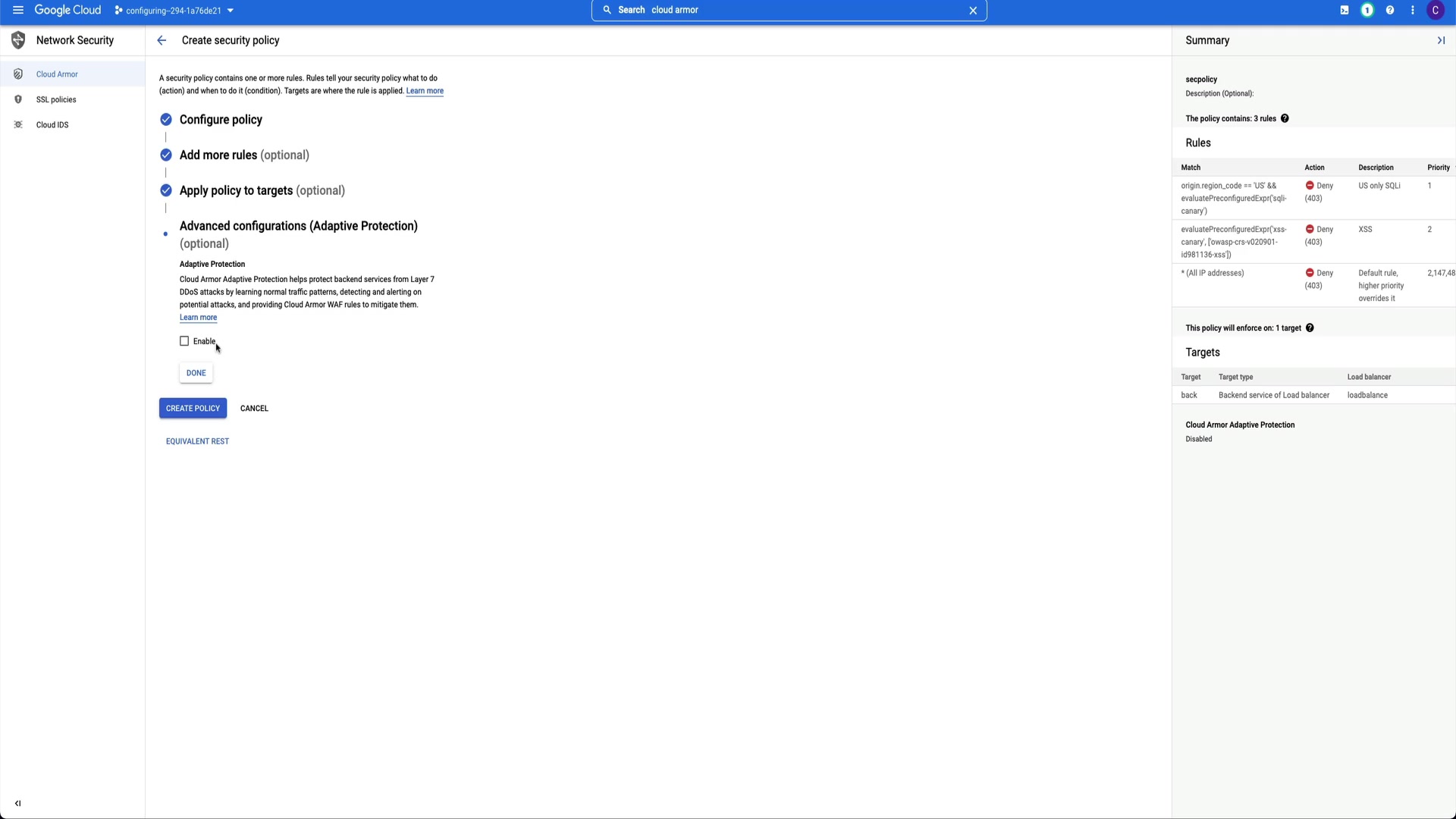Open the project selector dropdown
This screenshot has height=819, width=1456.
coord(174,11)
